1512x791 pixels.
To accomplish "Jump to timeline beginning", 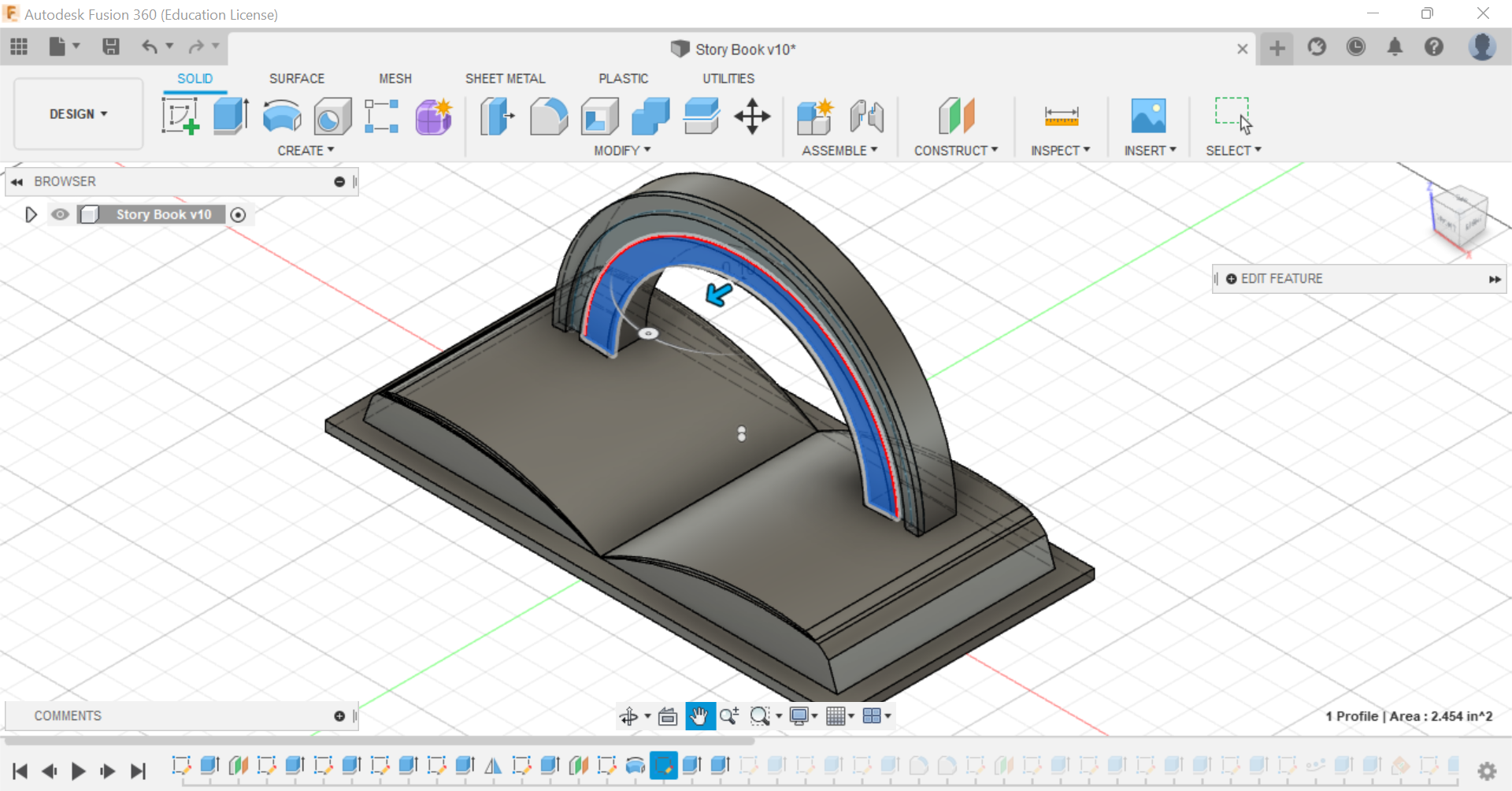I will click(x=20, y=771).
